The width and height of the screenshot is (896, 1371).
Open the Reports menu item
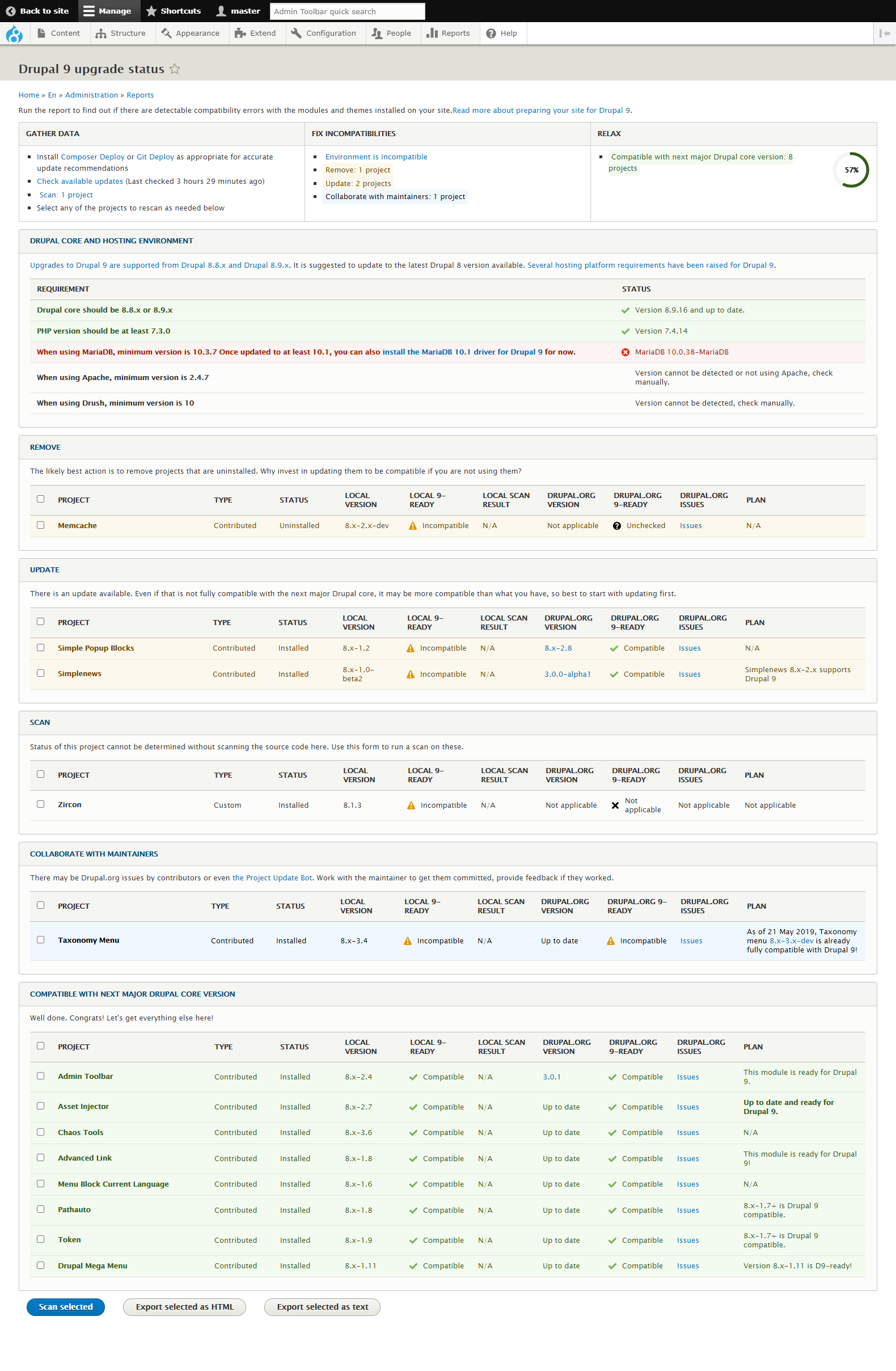coord(448,33)
